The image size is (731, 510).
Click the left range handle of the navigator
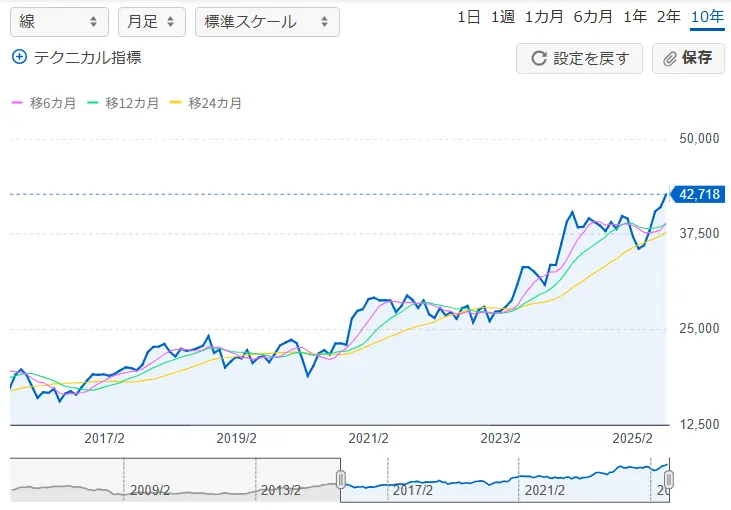tap(341, 480)
